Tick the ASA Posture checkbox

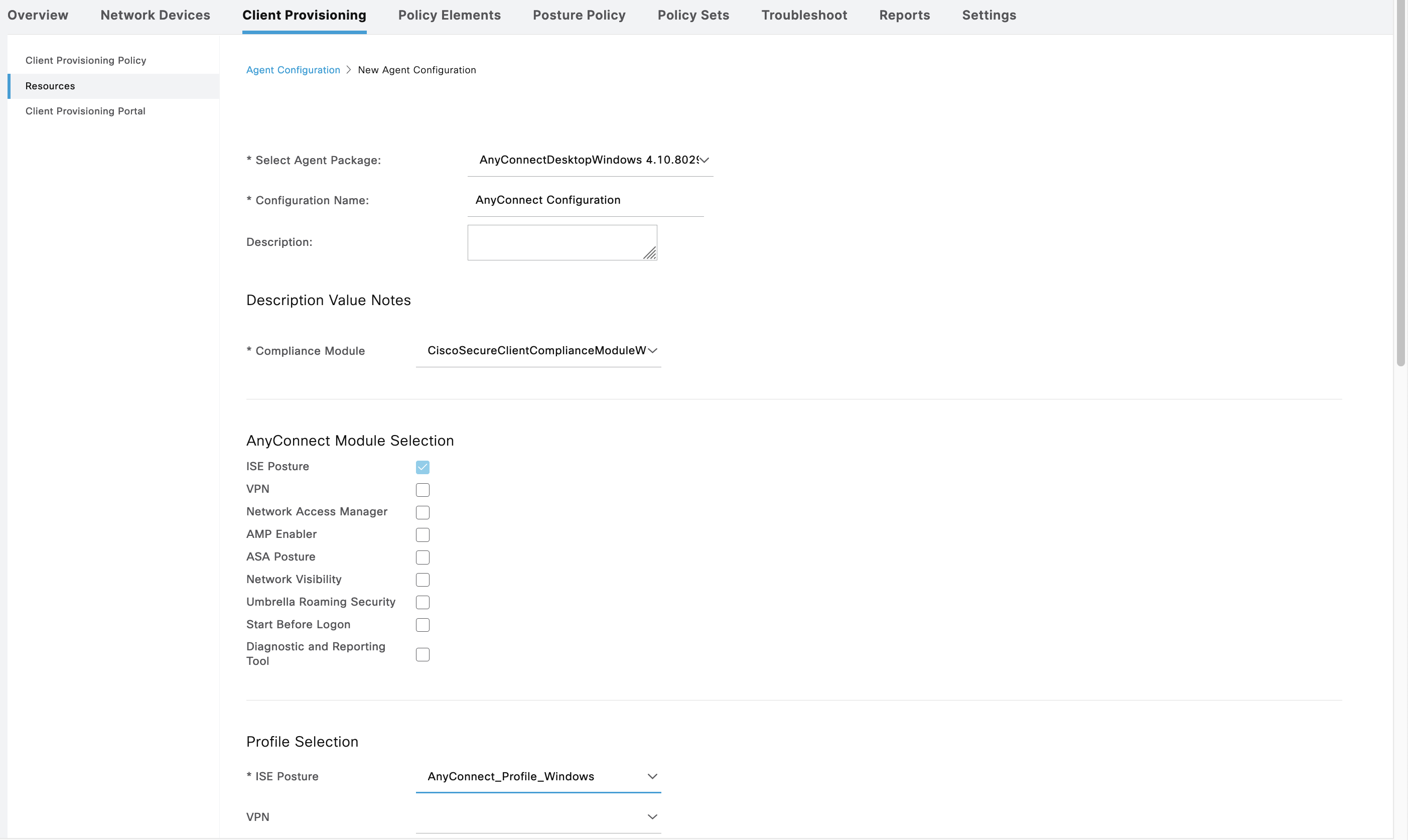coord(422,557)
